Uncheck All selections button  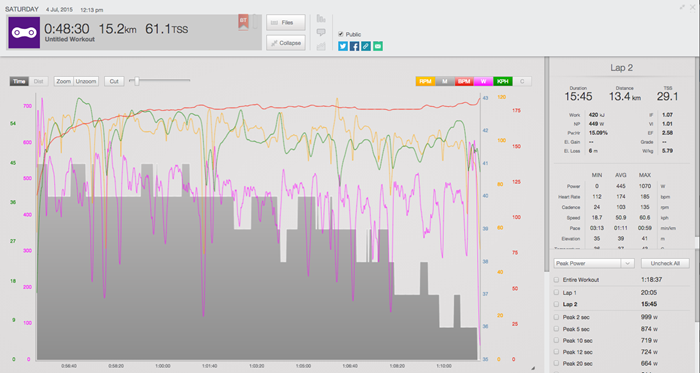pyautogui.click(x=665, y=263)
